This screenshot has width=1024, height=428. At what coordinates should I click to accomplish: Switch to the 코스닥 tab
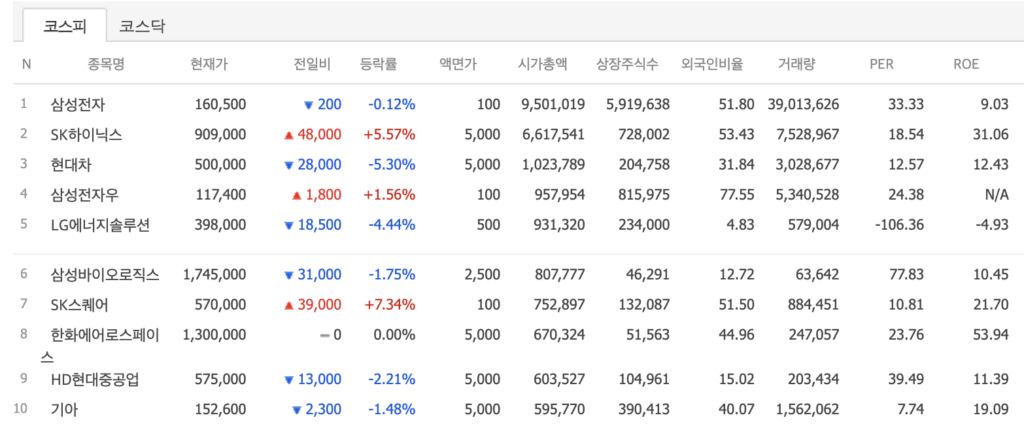click(x=142, y=27)
